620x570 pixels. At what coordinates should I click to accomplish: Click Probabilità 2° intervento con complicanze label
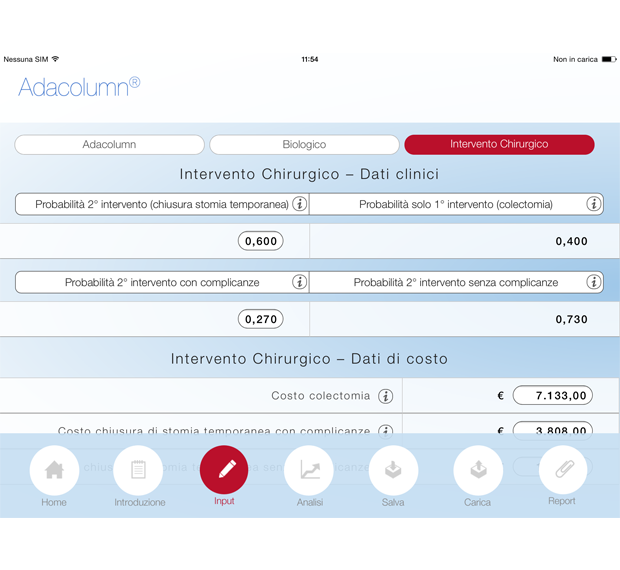point(162,283)
